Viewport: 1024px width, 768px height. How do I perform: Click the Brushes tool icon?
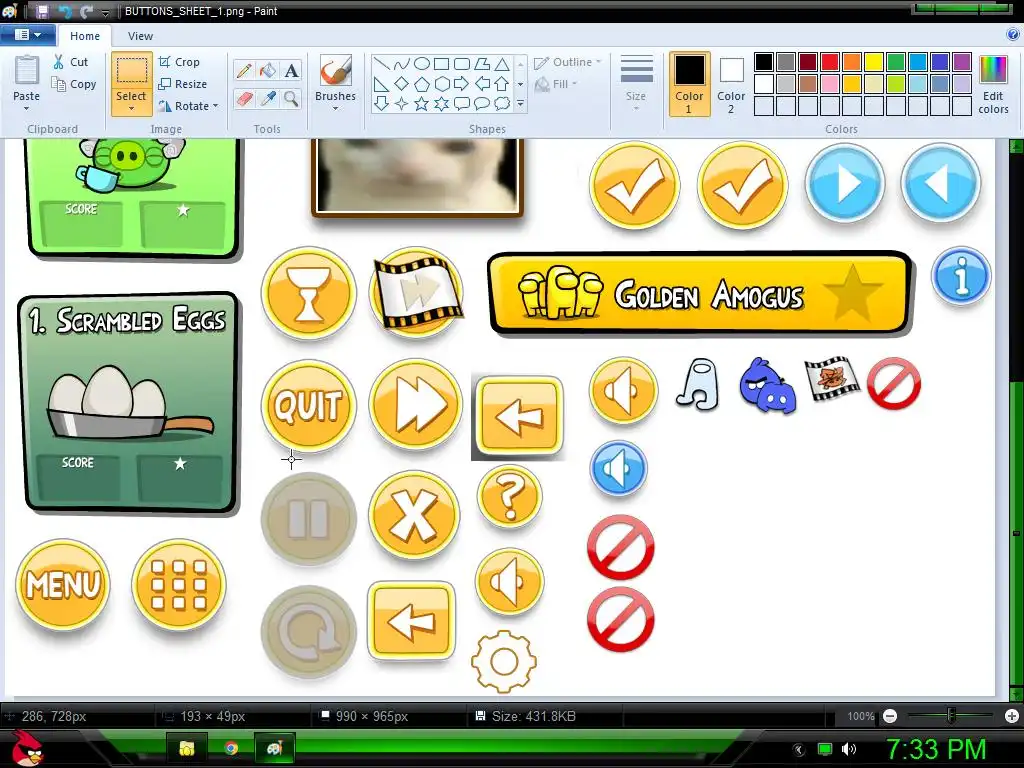click(336, 71)
